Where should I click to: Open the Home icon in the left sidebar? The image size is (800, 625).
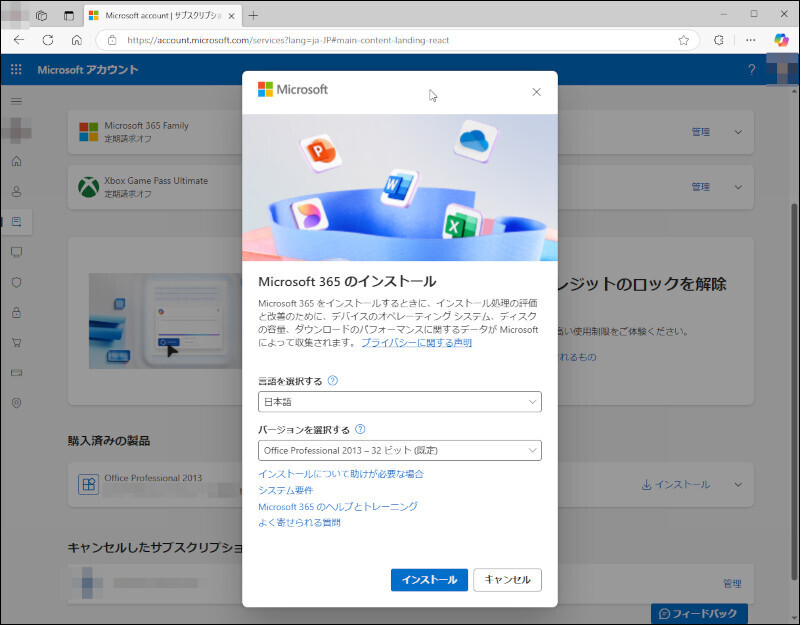[16, 161]
